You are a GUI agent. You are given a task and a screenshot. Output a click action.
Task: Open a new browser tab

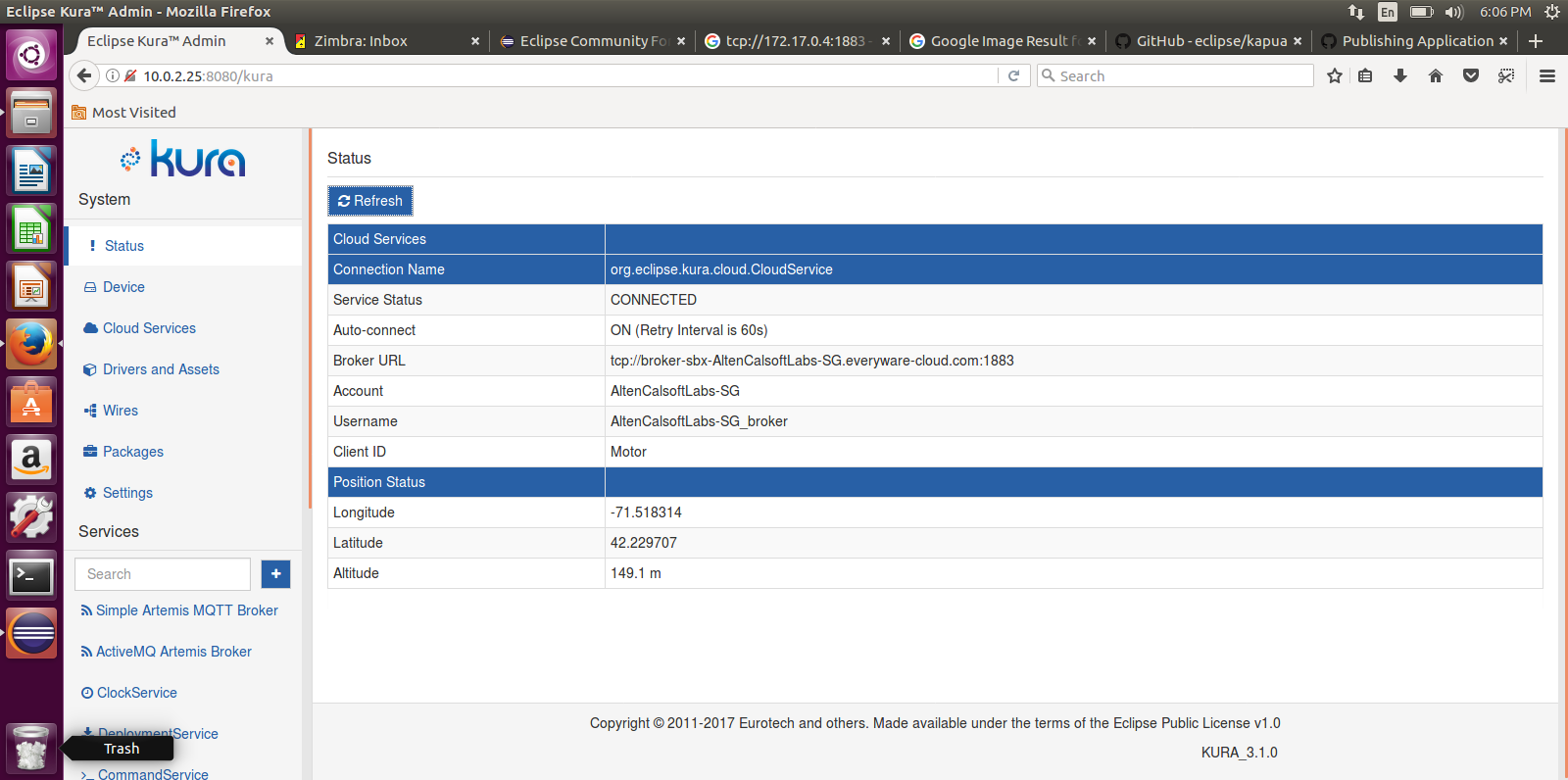(1536, 41)
